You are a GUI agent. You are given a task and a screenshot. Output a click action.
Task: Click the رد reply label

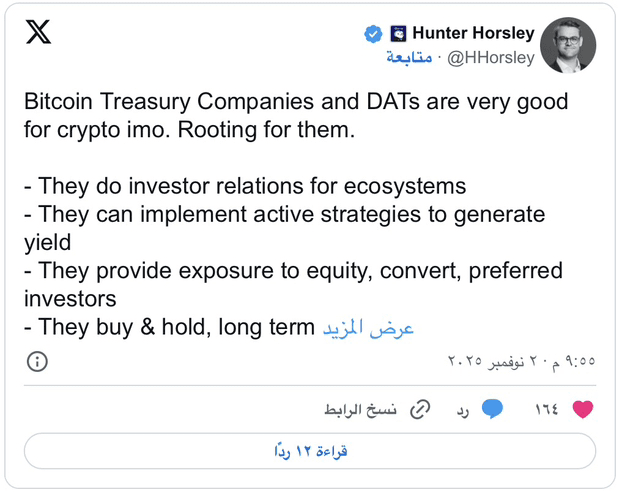463,409
